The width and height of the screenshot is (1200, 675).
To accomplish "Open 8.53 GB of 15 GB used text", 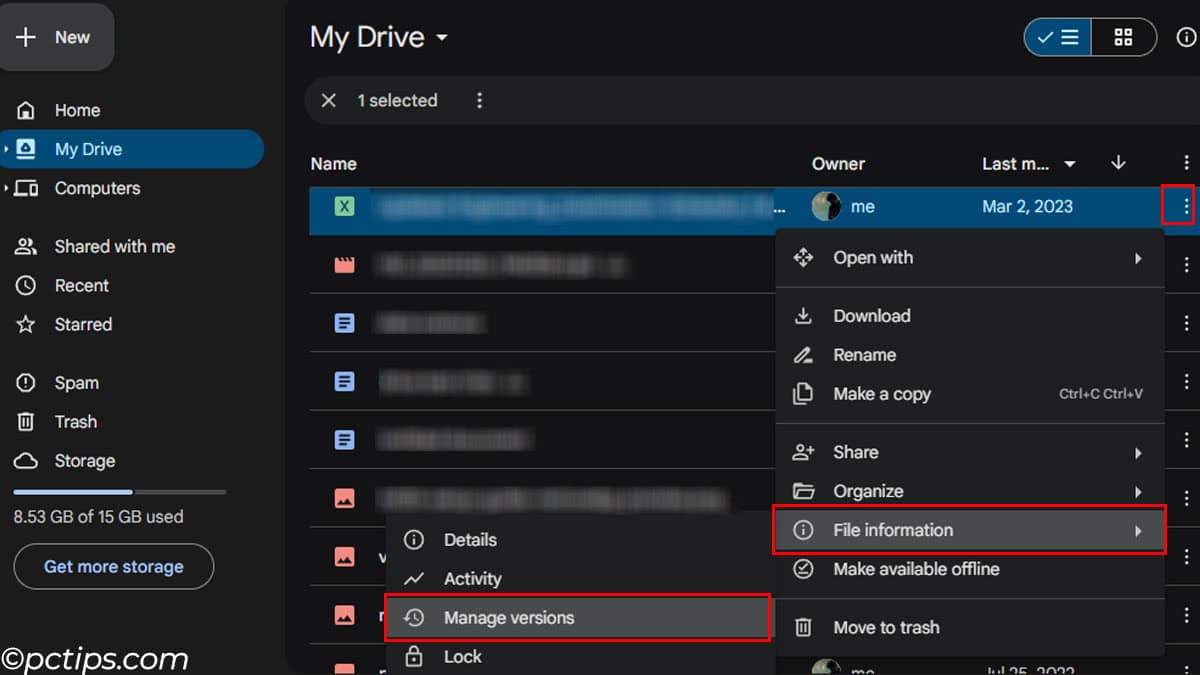I will coord(98,517).
